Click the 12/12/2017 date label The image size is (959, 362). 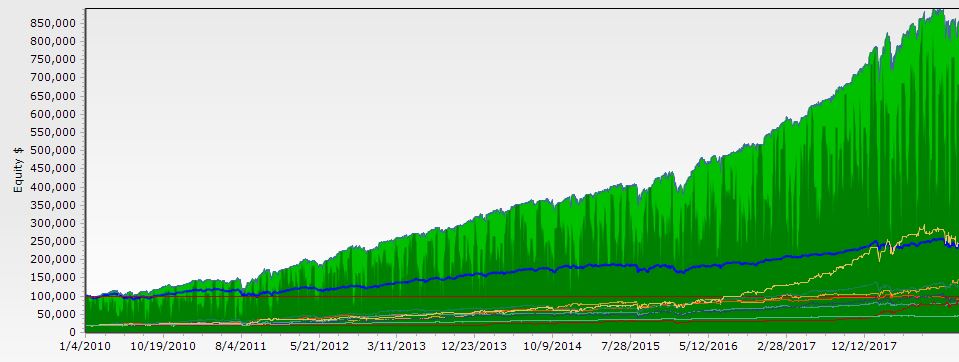coord(864,346)
